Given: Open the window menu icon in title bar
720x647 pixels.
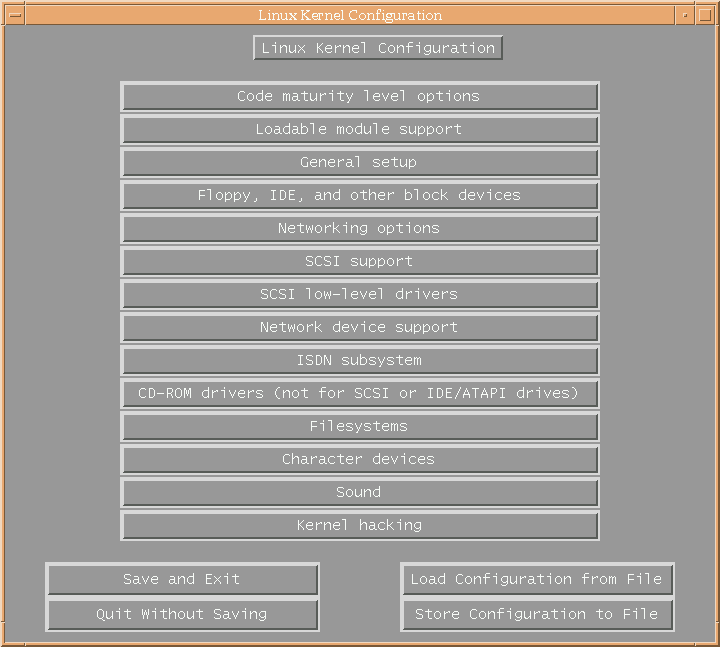Looking at the screenshot, I should pos(15,15).
